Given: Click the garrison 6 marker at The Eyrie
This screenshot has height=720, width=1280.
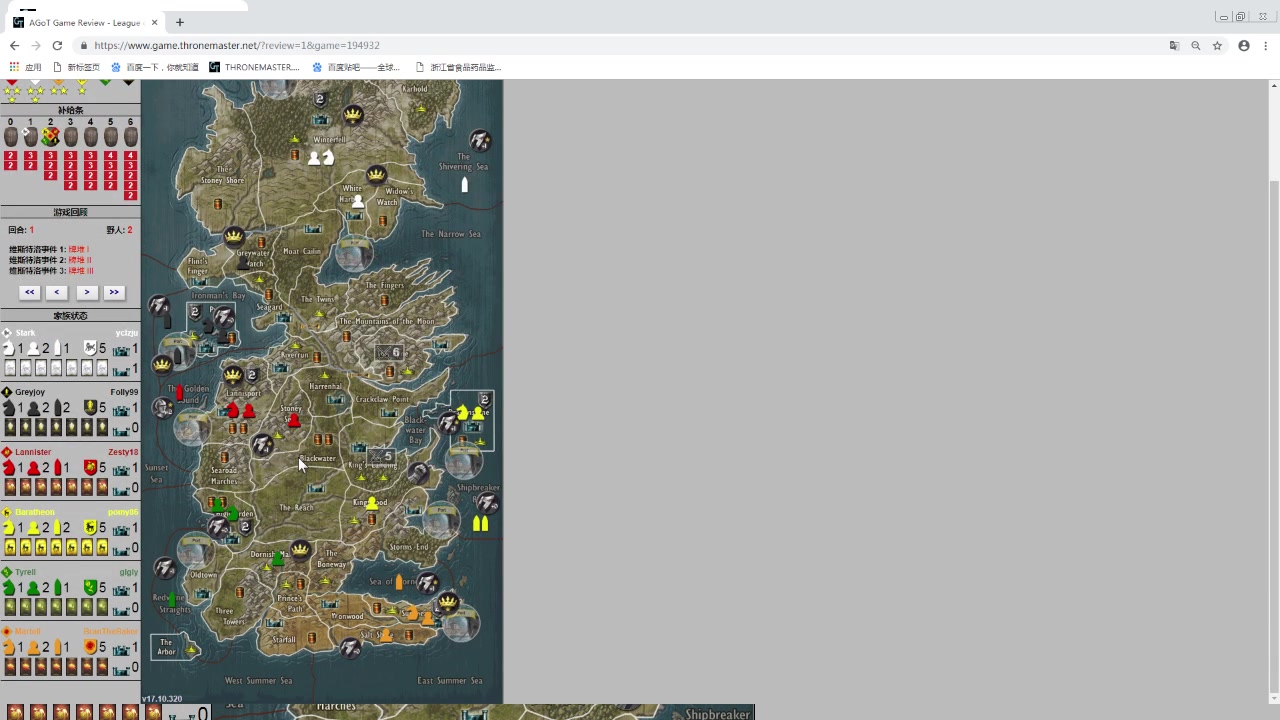Looking at the screenshot, I should [389, 352].
